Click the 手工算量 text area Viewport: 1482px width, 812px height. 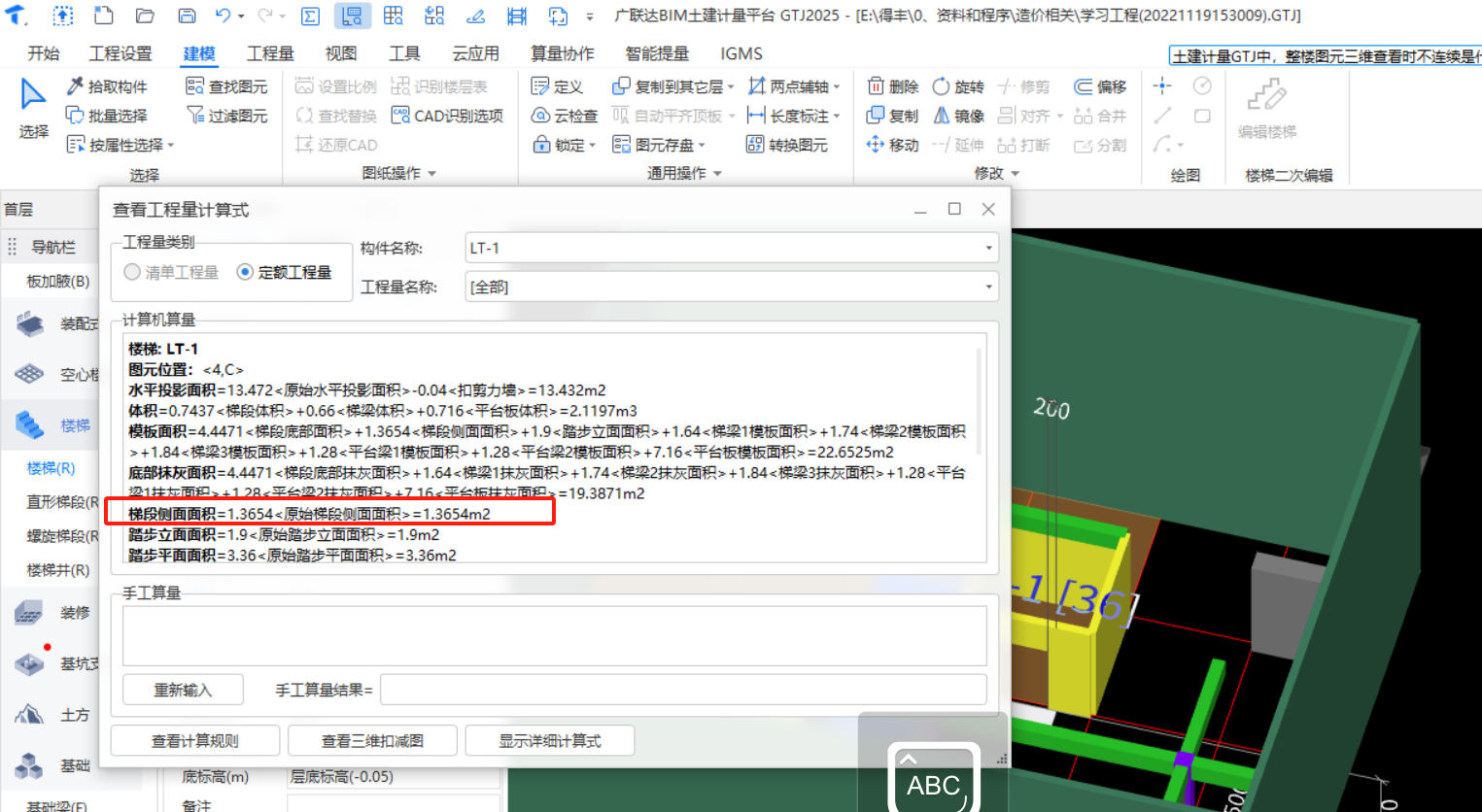click(555, 636)
